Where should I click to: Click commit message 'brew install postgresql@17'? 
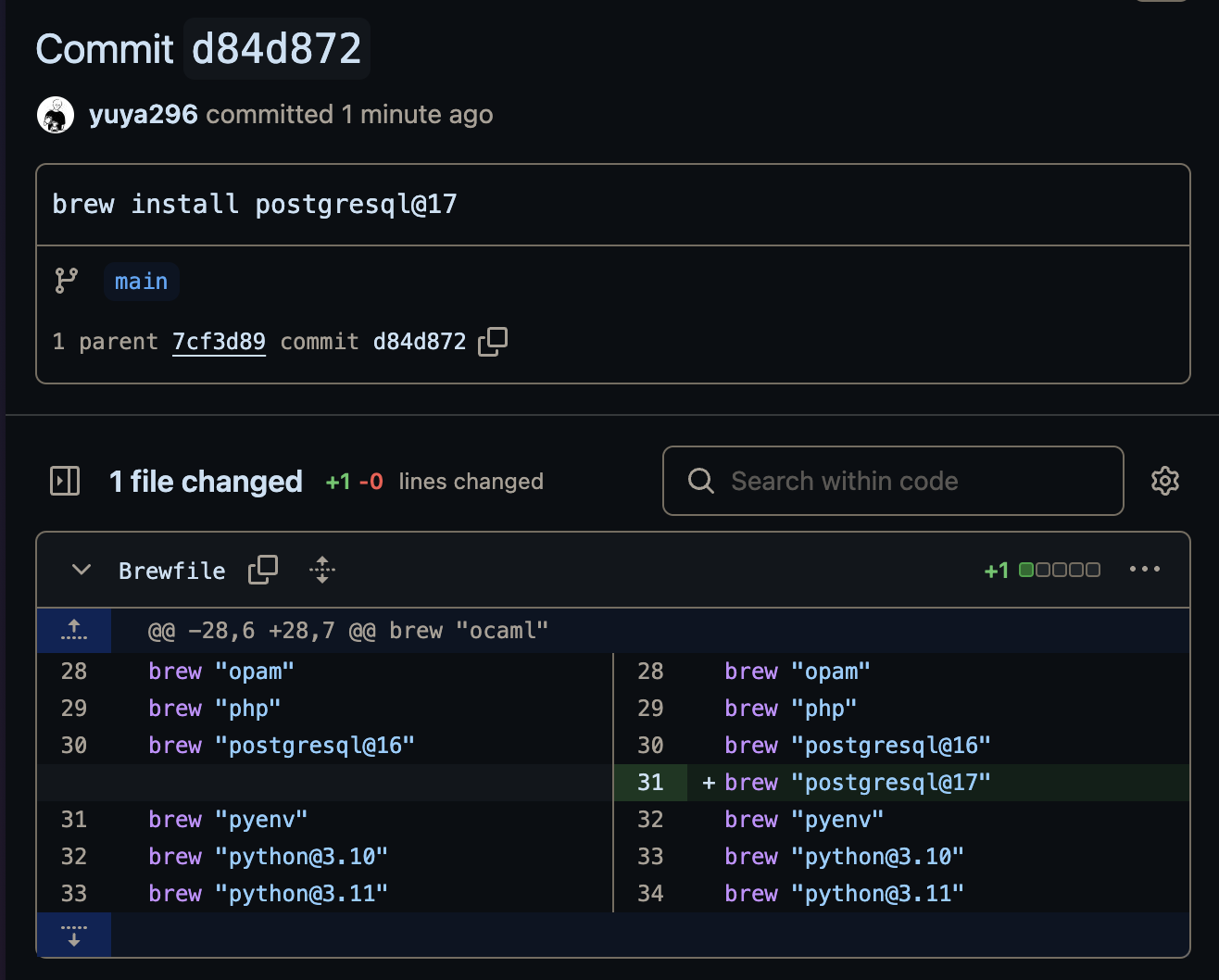point(255,204)
